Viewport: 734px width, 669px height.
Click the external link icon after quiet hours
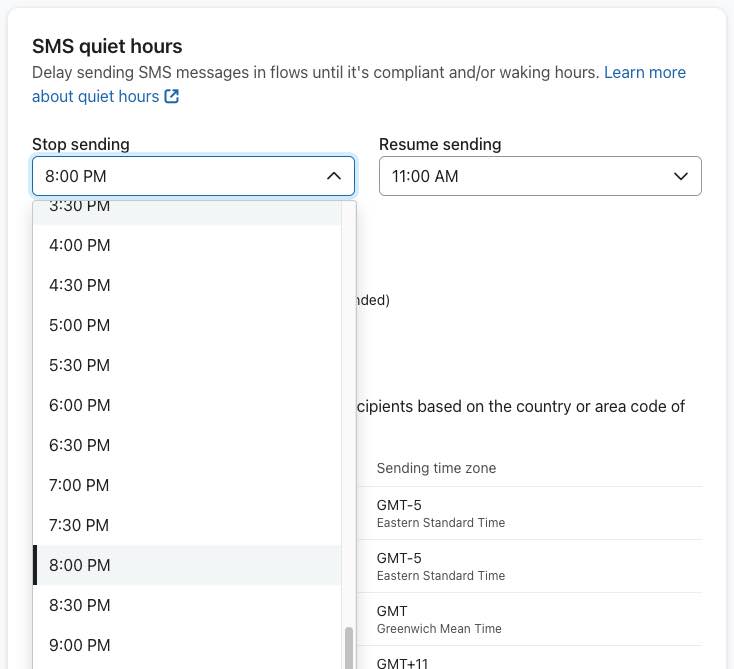172,96
